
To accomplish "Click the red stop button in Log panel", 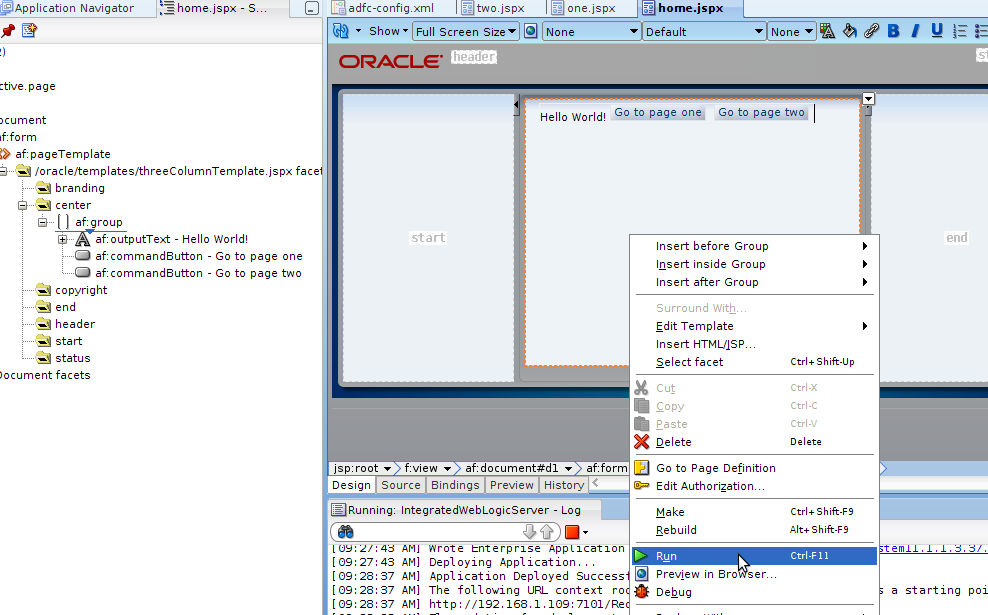I will click(x=572, y=532).
